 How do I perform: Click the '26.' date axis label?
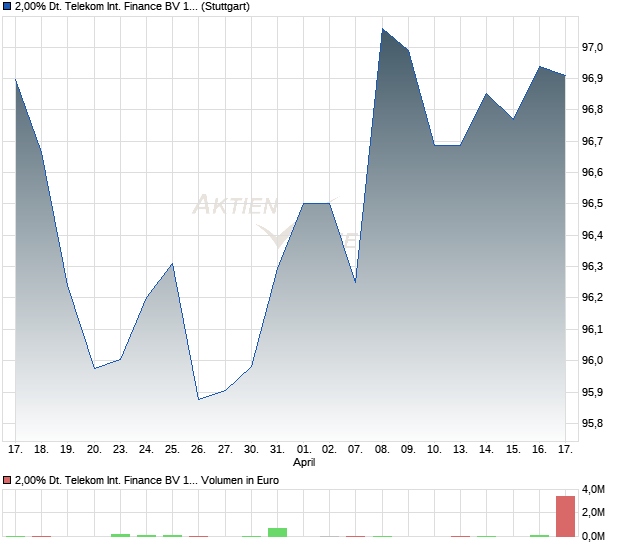coord(198,450)
